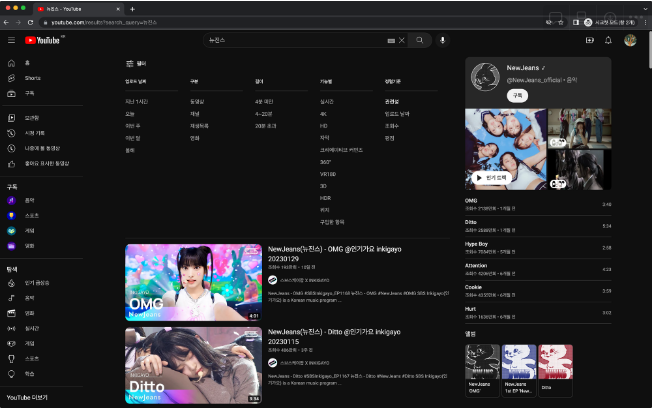Toggle the HD feature filter
This screenshot has width=652, height=408.
[324, 126]
